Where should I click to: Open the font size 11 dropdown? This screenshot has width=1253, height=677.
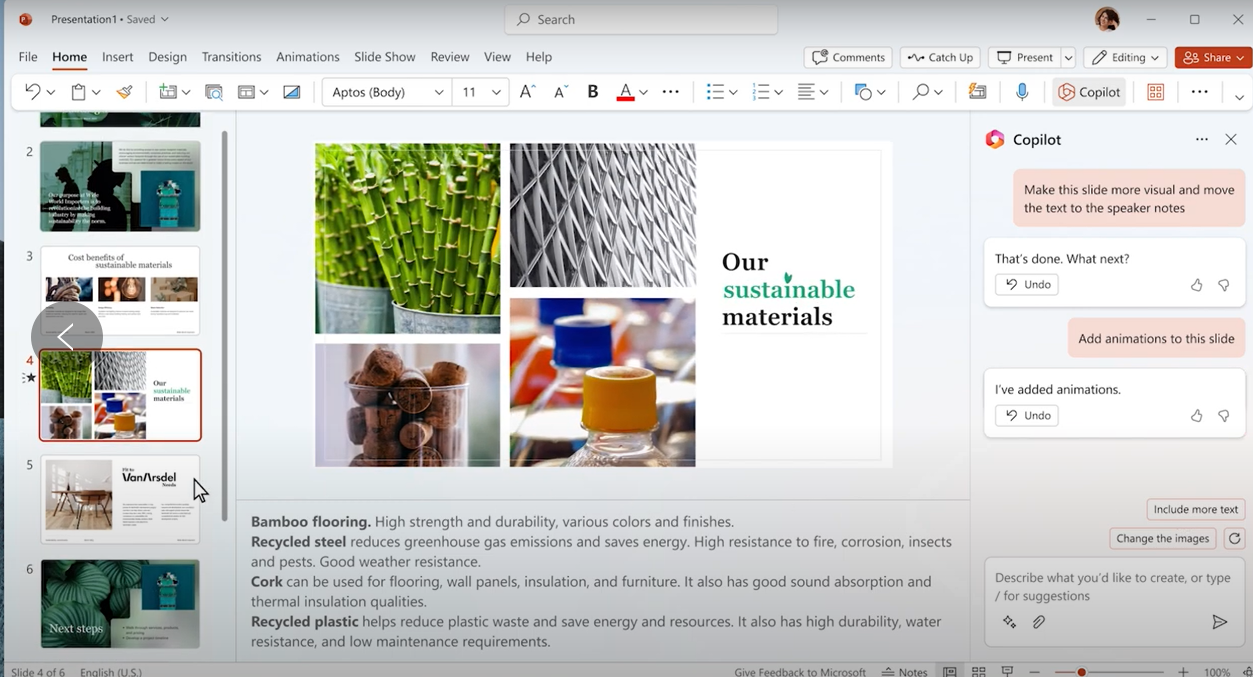480,92
